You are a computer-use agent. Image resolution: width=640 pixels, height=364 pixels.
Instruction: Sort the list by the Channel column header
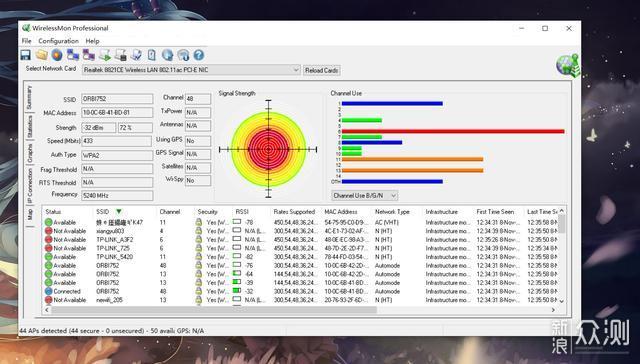coord(170,212)
